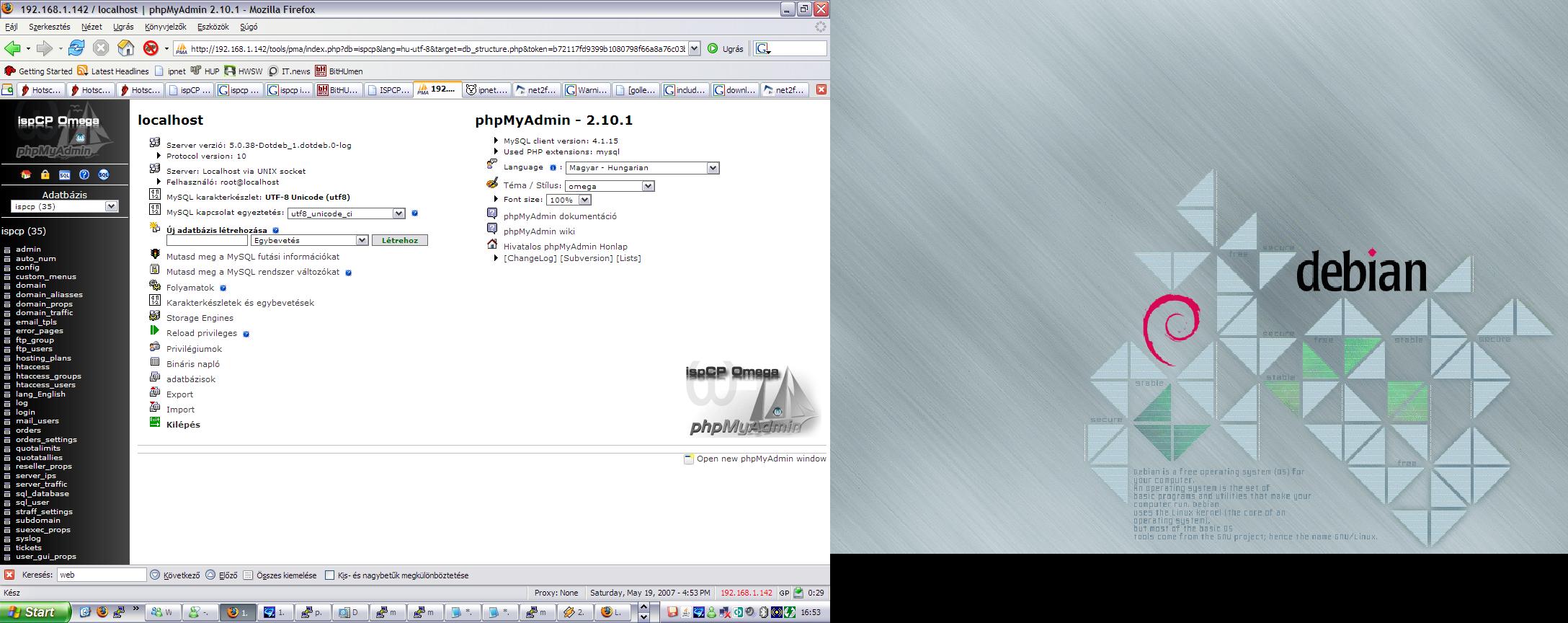Open the Privilégiumok link

pyautogui.click(x=194, y=349)
